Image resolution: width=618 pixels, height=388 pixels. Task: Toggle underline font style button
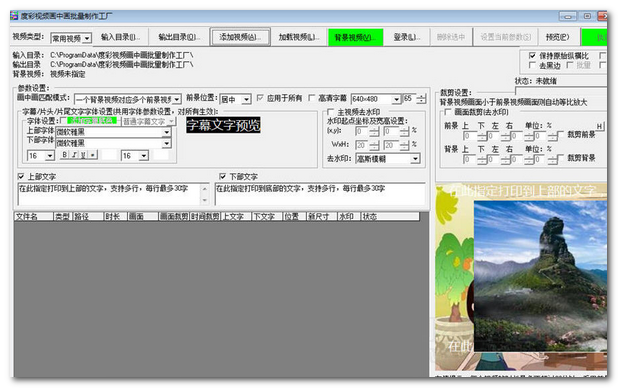[x=83, y=155]
